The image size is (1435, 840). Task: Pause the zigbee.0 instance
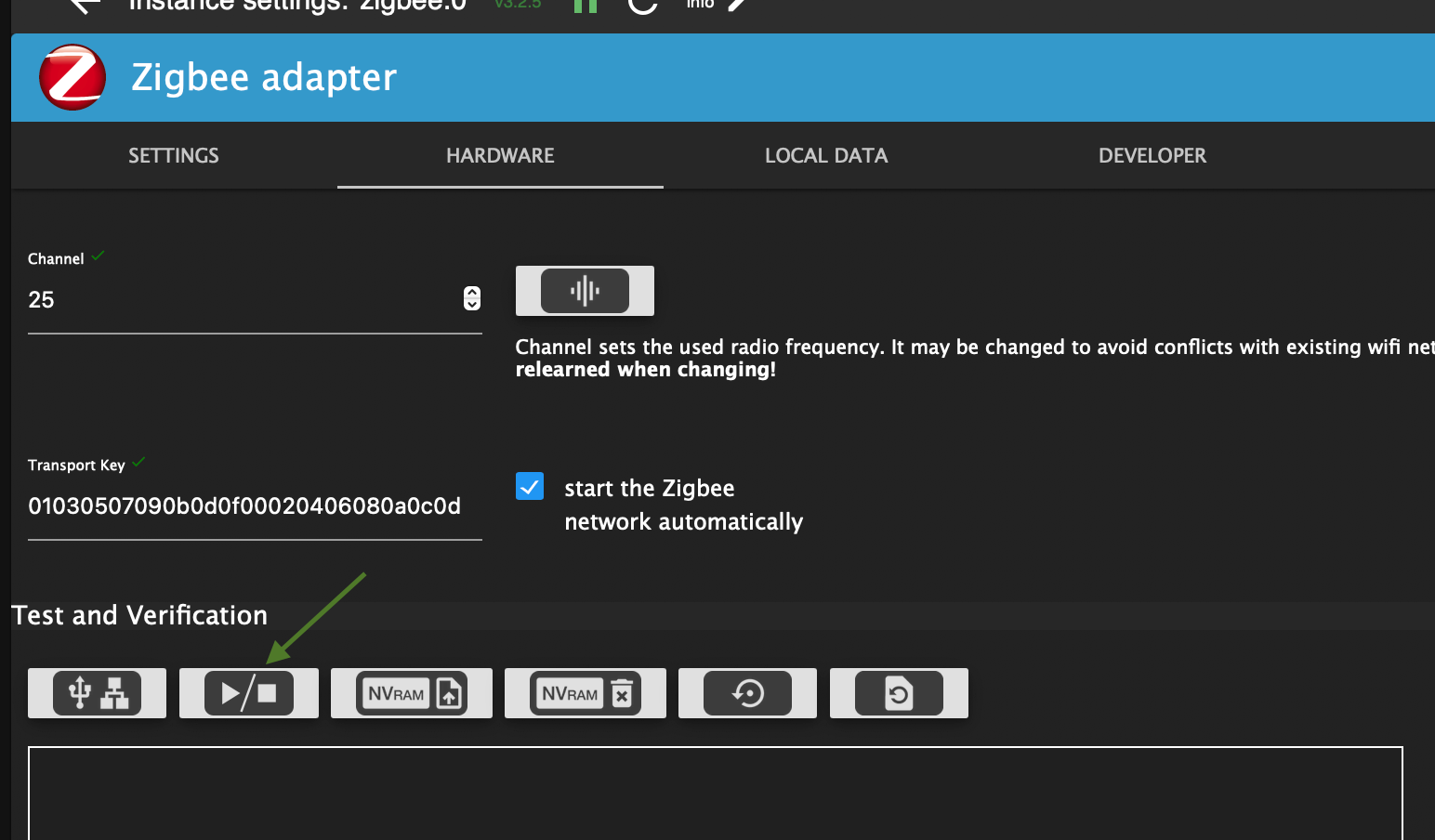coord(584,6)
